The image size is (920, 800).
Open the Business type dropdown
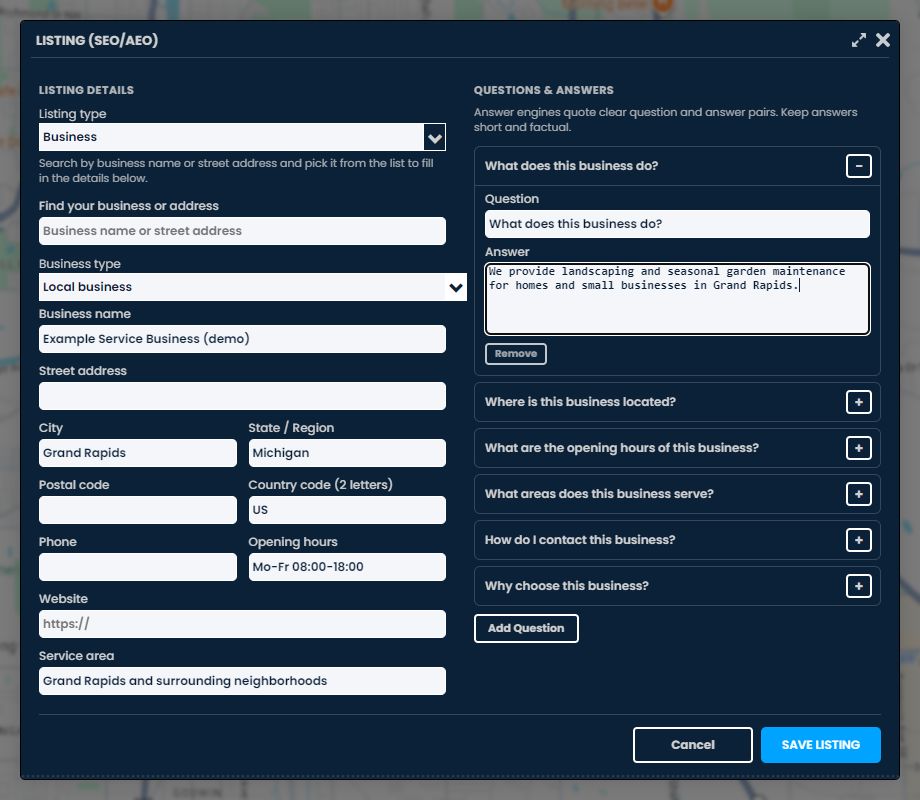[x=252, y=287]
